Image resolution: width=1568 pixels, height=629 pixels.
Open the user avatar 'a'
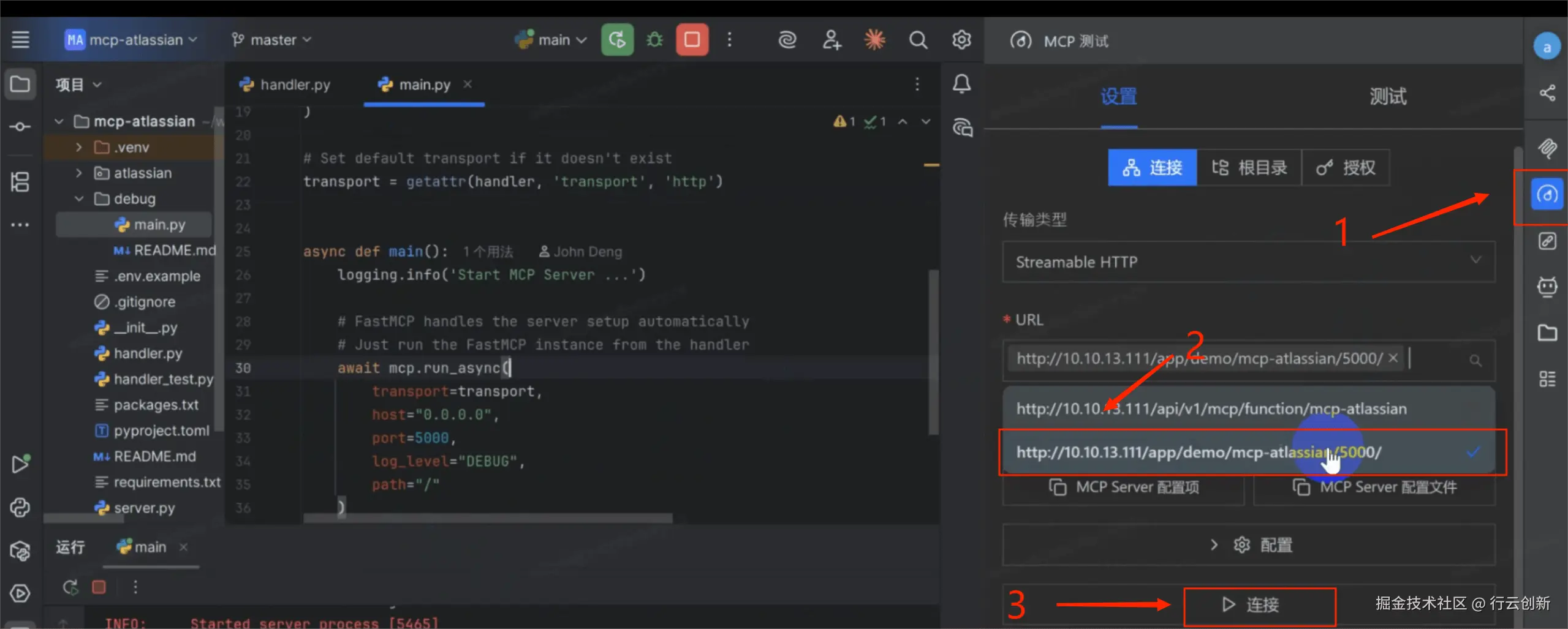point(1547,47)
